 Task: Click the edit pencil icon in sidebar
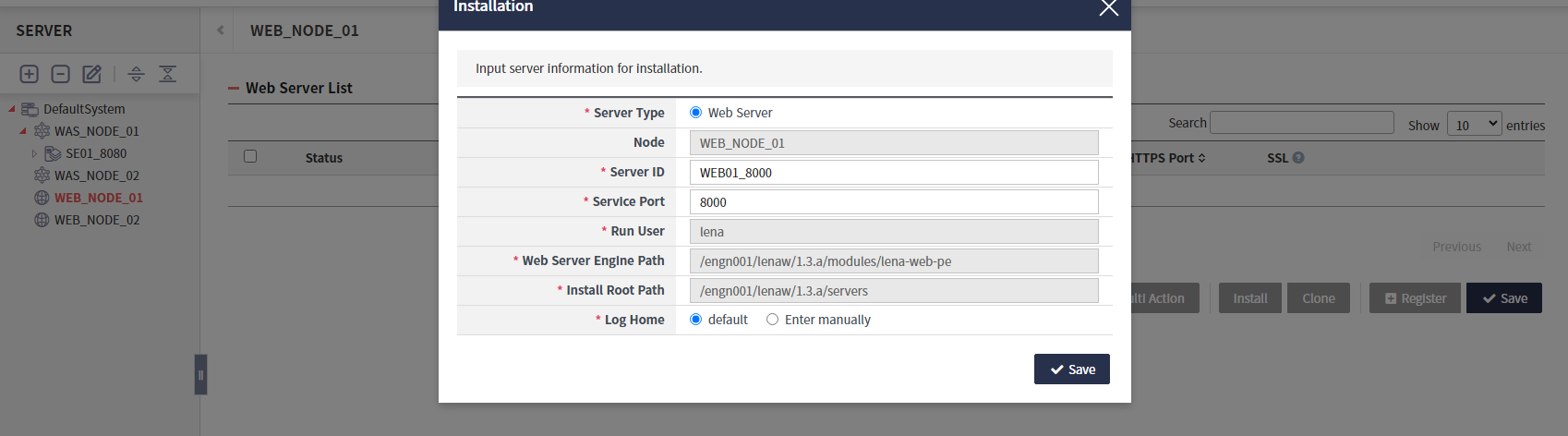click(x=92, y=74)
